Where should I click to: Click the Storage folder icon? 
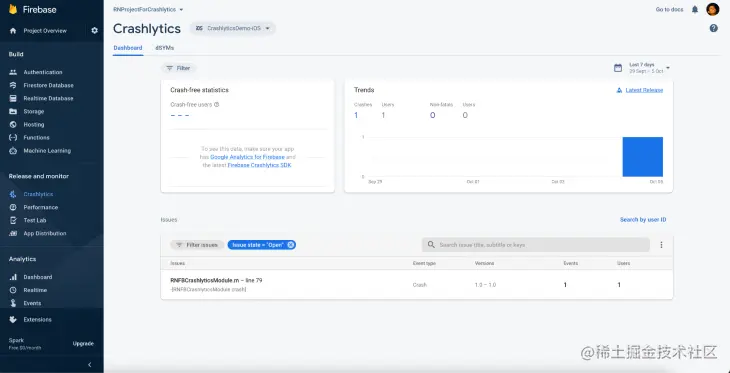tap(13, 111)
